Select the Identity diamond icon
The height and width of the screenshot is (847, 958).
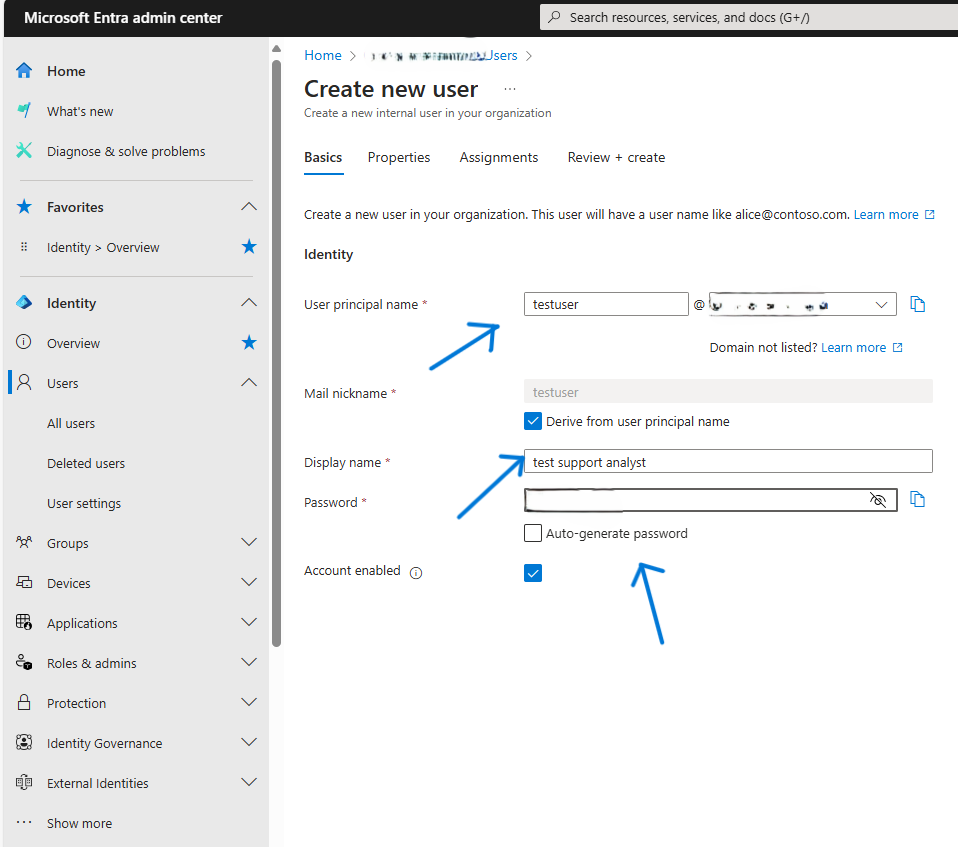(22, 302)
